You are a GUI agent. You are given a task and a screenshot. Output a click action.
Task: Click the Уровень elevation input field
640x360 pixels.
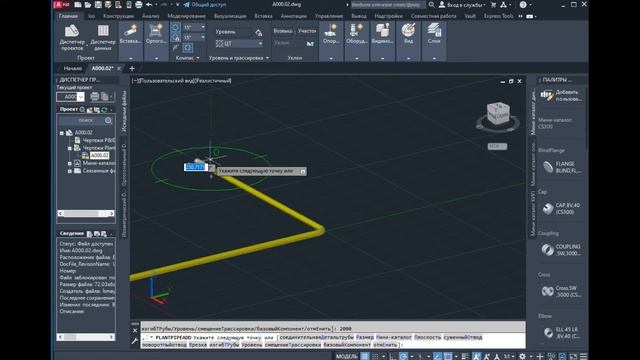point(233,32)
